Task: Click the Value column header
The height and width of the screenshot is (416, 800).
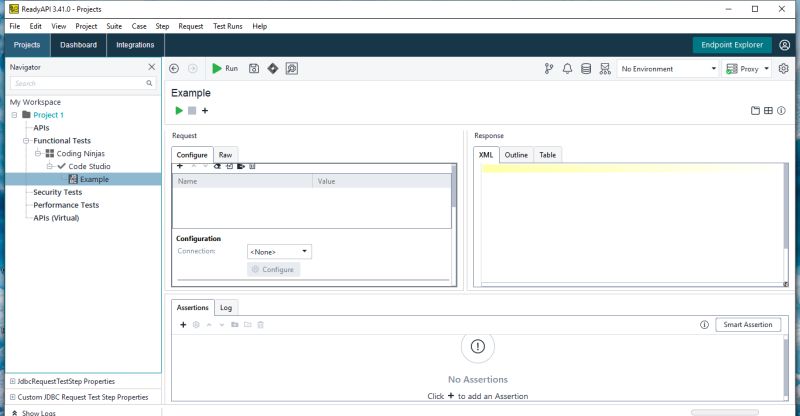Action: [x=382, y=181]
